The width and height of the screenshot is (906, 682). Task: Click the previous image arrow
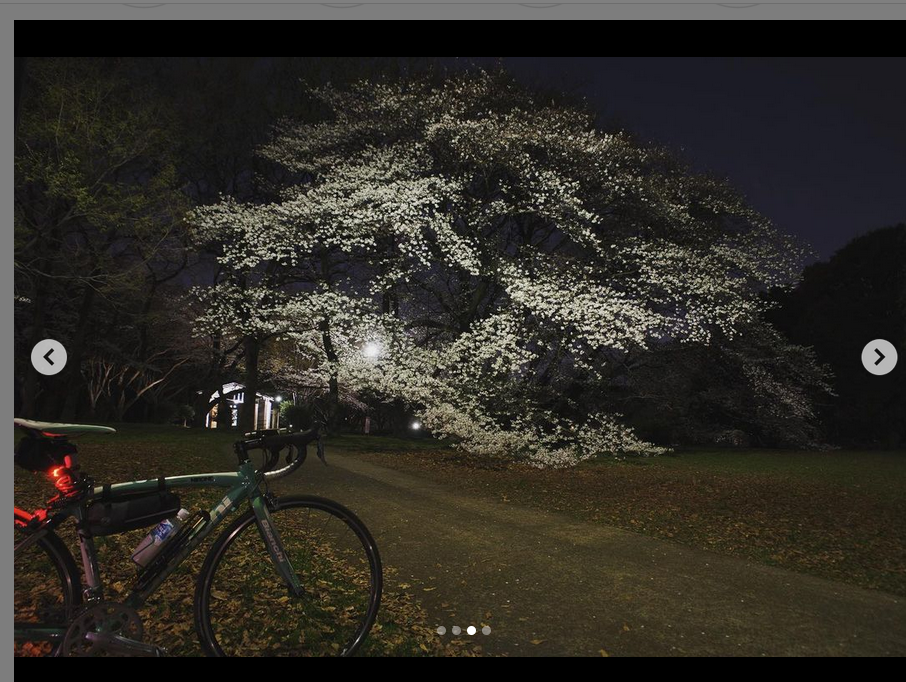point(49,357)
